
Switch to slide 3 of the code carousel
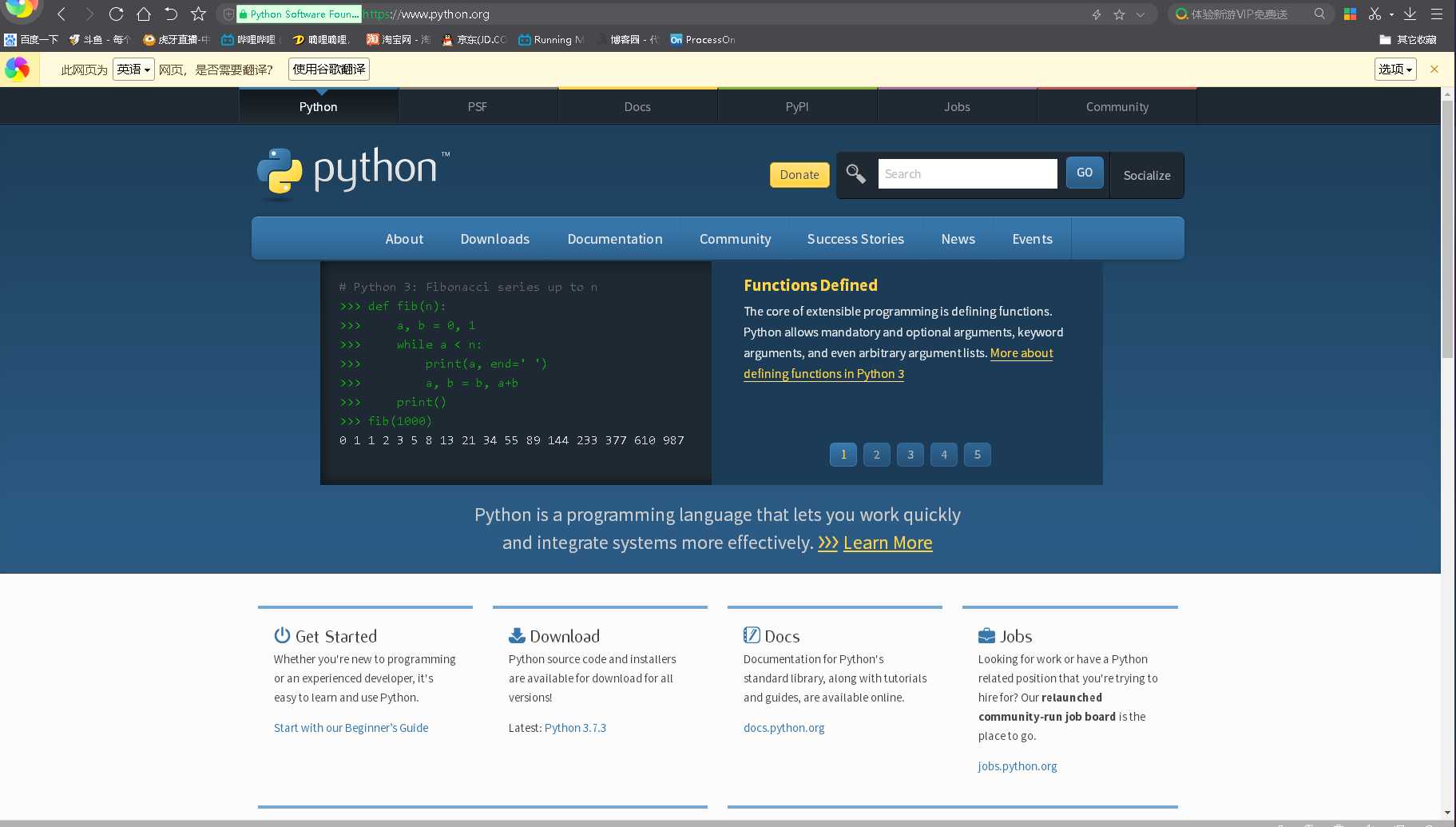coord(910,455)
